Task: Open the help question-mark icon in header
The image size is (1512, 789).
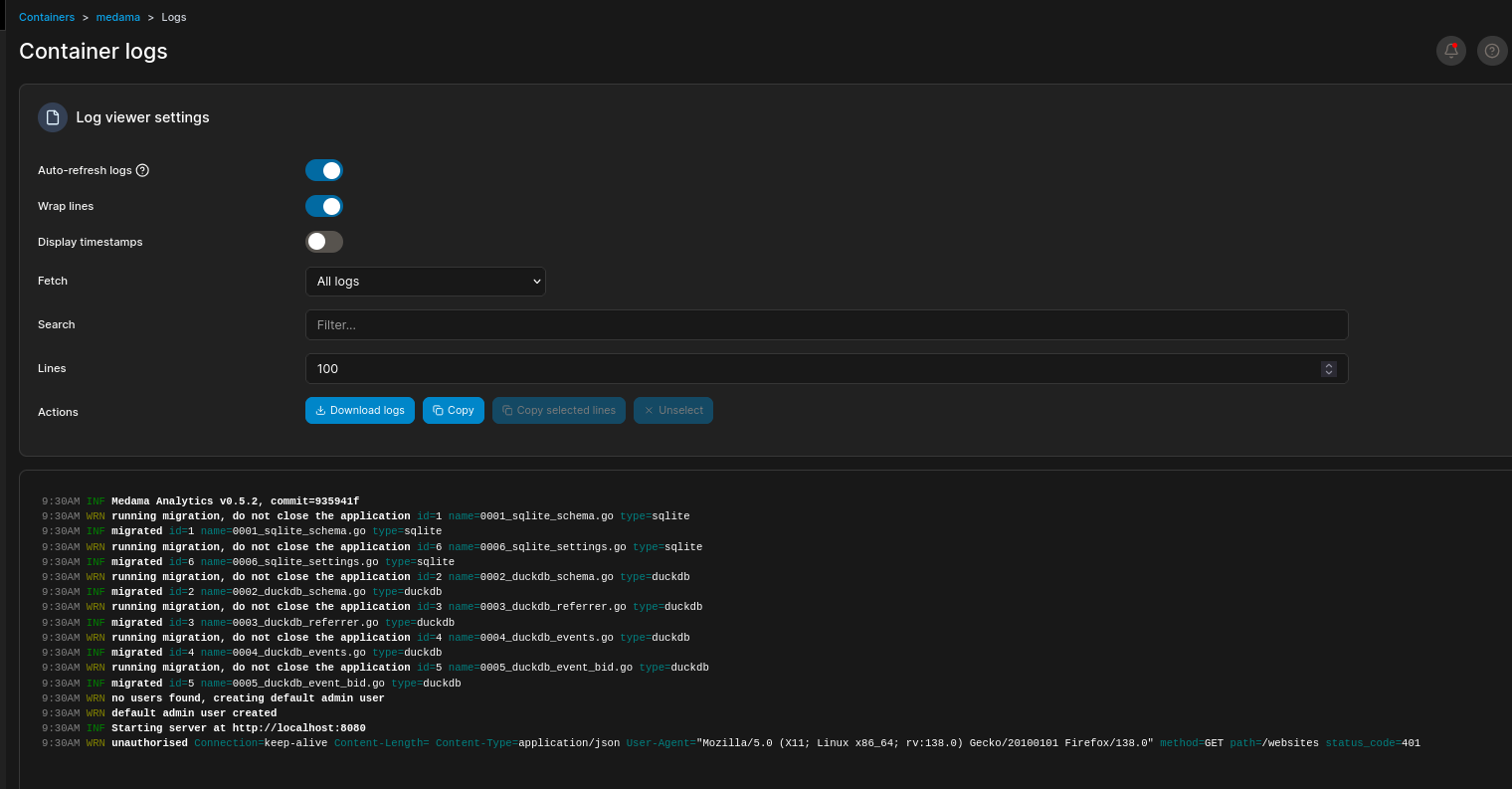Action: pyautogui.click(x=1492, y=51)
